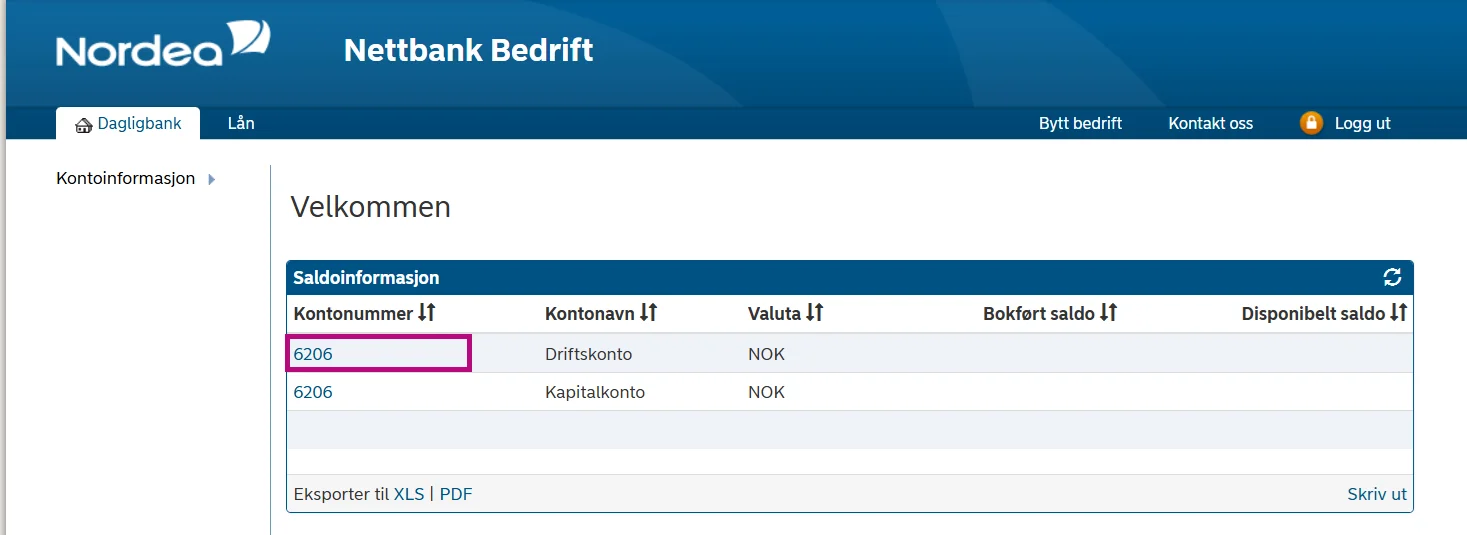Click the refresh icon in Saldoinformasjon header
Screen dimensions: 1467x535
click(1392, 277)
